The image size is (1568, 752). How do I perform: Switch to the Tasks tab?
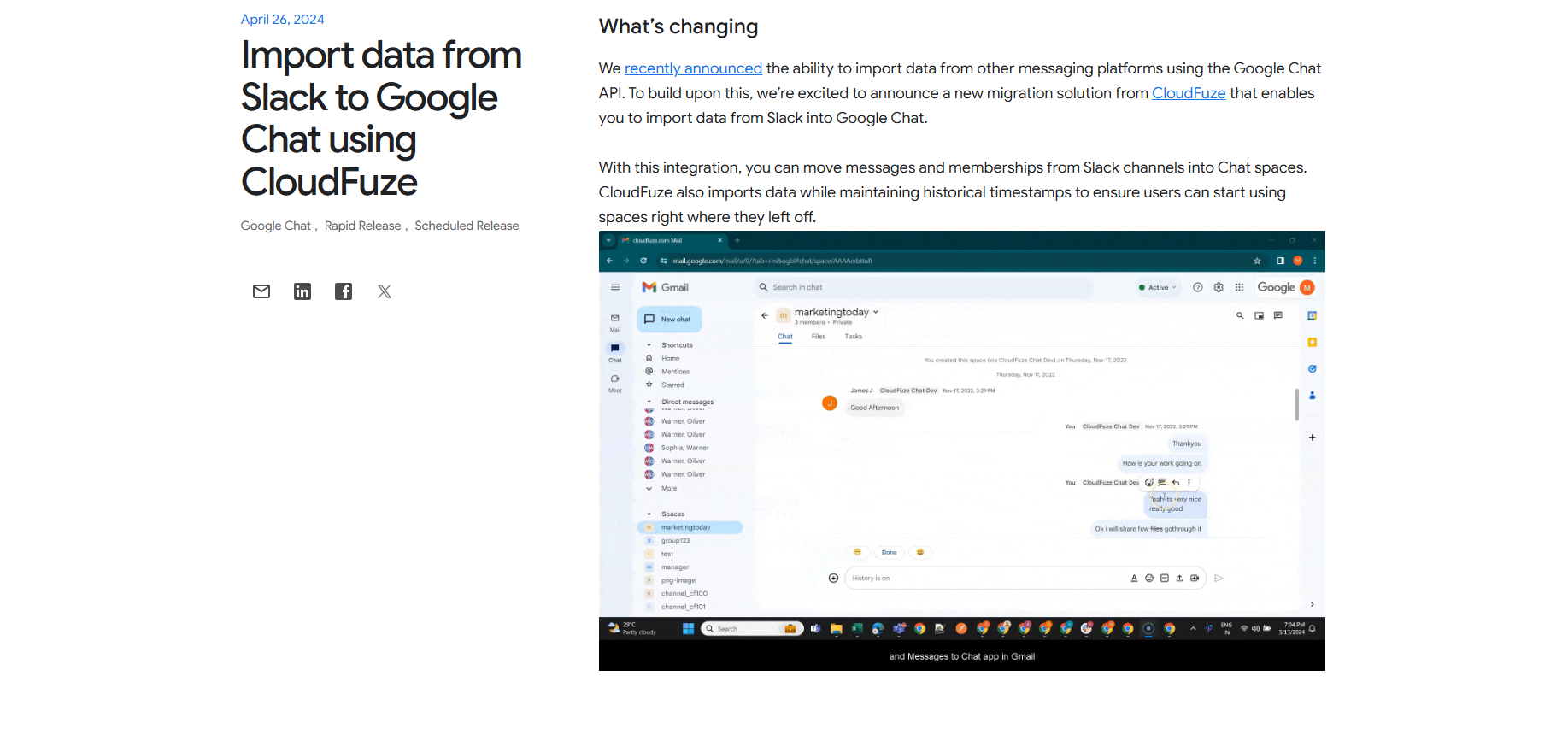pos(853,337)
